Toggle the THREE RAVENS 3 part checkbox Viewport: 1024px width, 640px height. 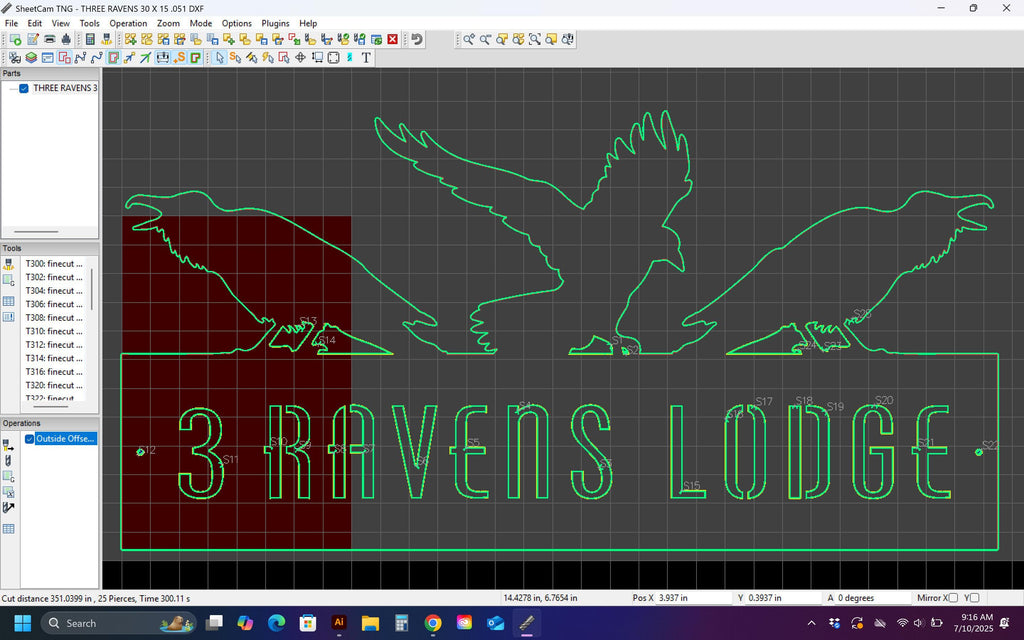(x=24, y=88)
